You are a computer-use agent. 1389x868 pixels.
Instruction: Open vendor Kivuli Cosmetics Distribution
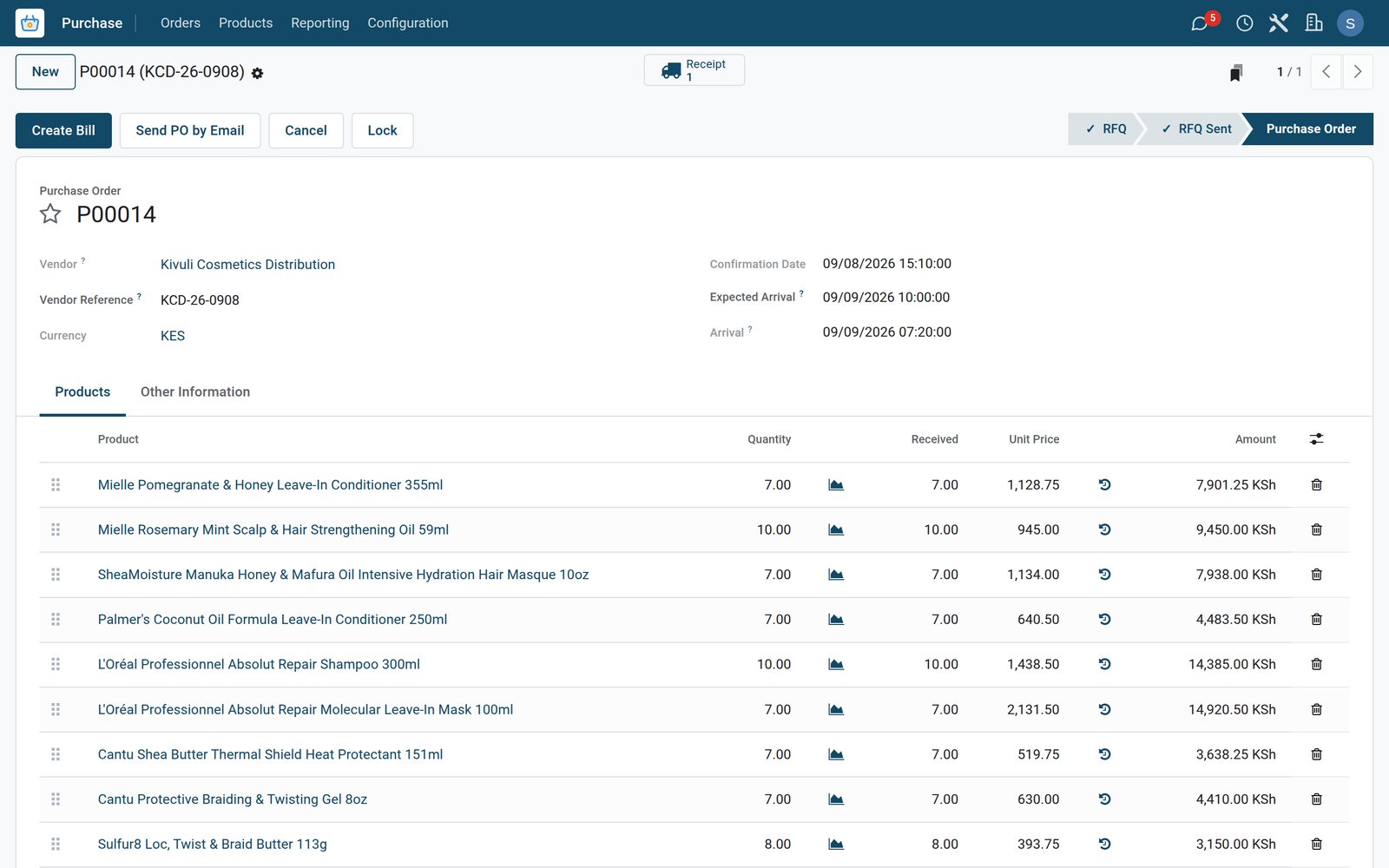pyautogui.click(x=247, y=265)
